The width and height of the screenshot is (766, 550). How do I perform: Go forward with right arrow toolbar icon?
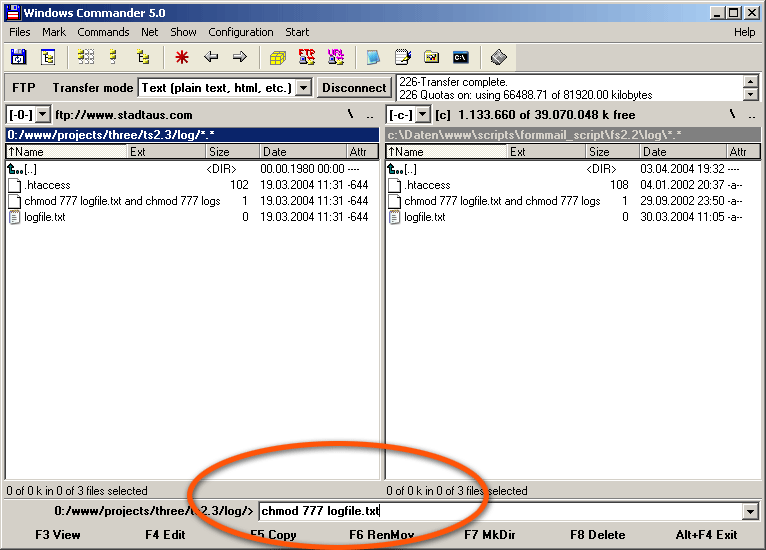tap(239, 57)
